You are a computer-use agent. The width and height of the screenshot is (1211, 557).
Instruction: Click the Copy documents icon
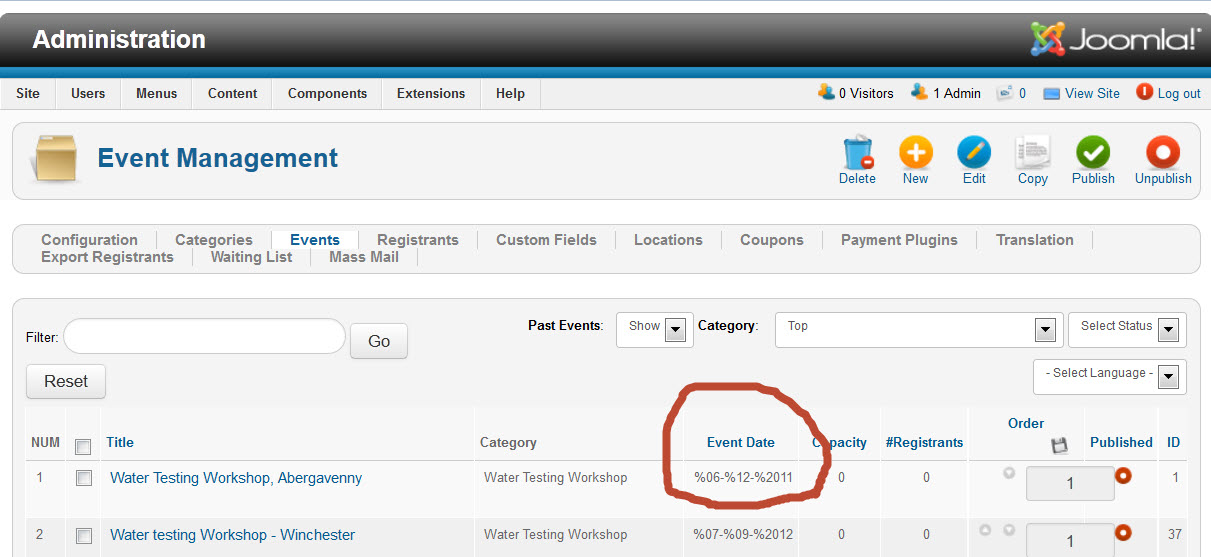pos(1032,154)
